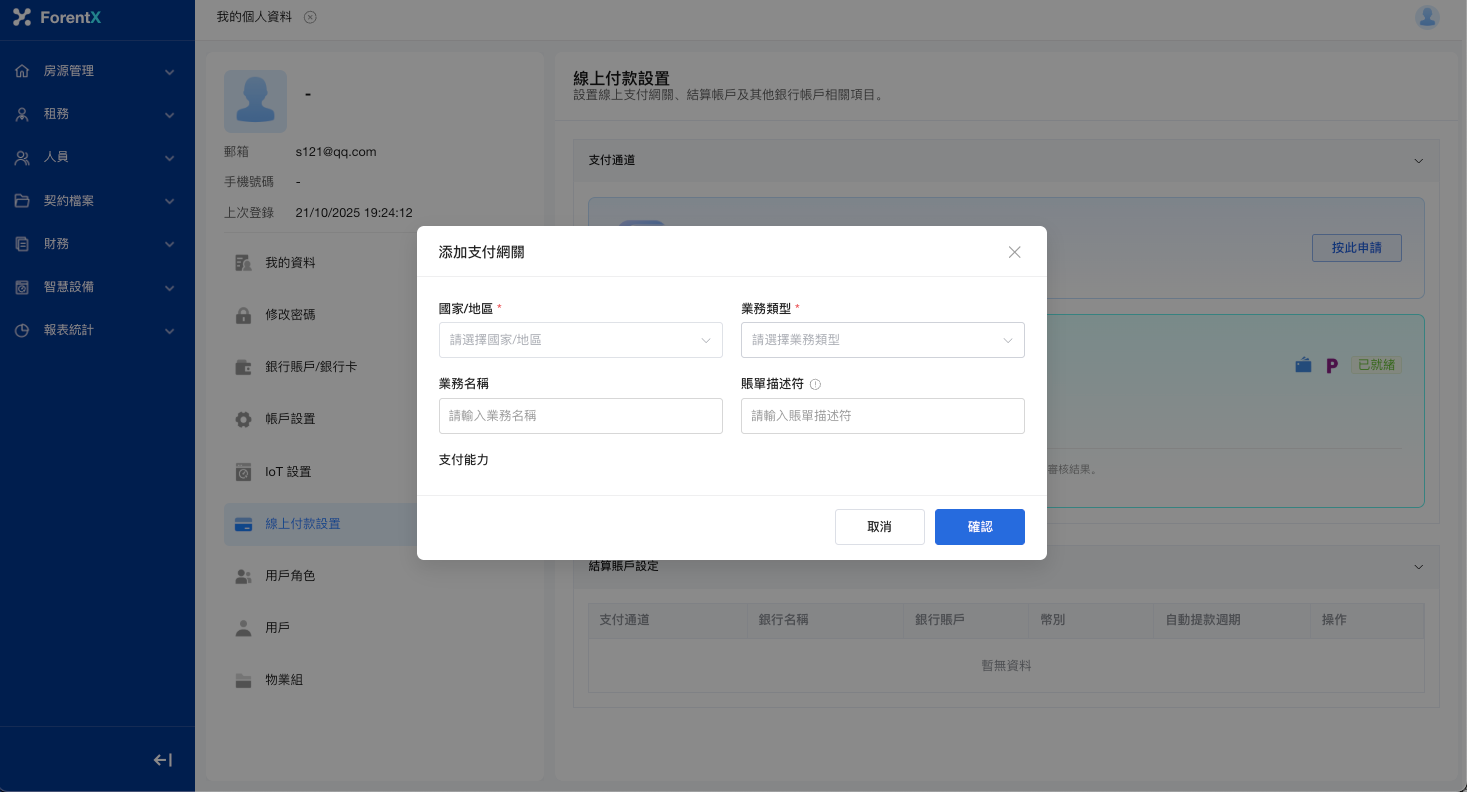This screenshot has width=1467, height=792.
Task: Click the info icon beside 賬單描述符
Action: point(815,384)
